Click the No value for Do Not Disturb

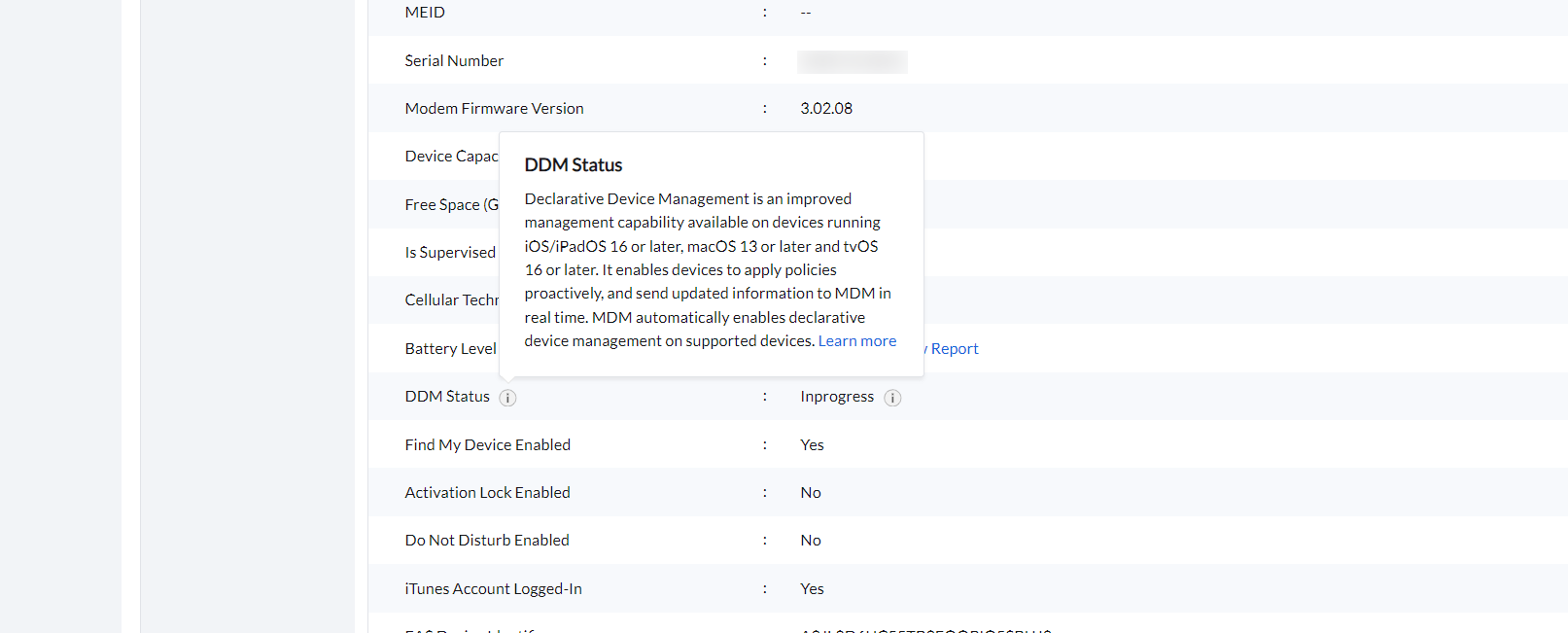click(810, 541)
